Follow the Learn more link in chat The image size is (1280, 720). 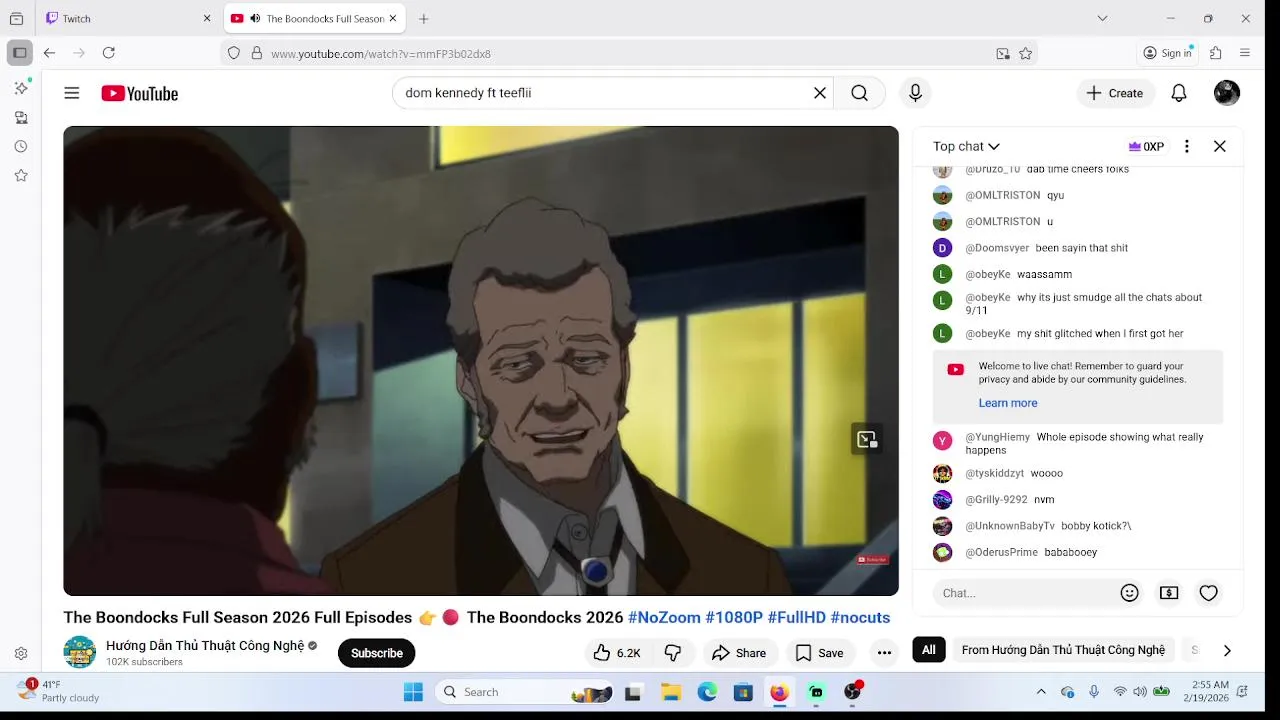click(1008, 403)
